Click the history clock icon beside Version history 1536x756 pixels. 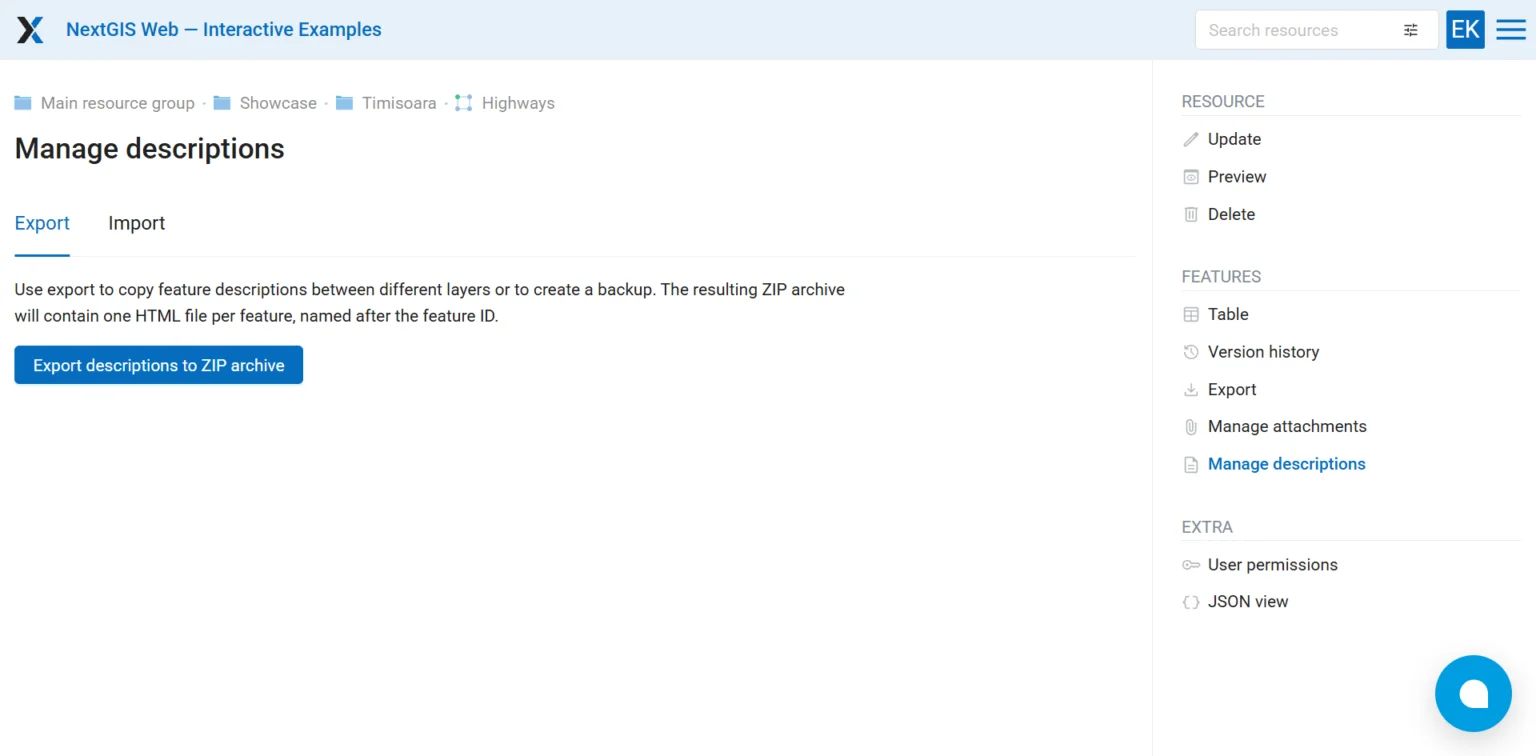pyautogui.click(x=1191, y=352)
